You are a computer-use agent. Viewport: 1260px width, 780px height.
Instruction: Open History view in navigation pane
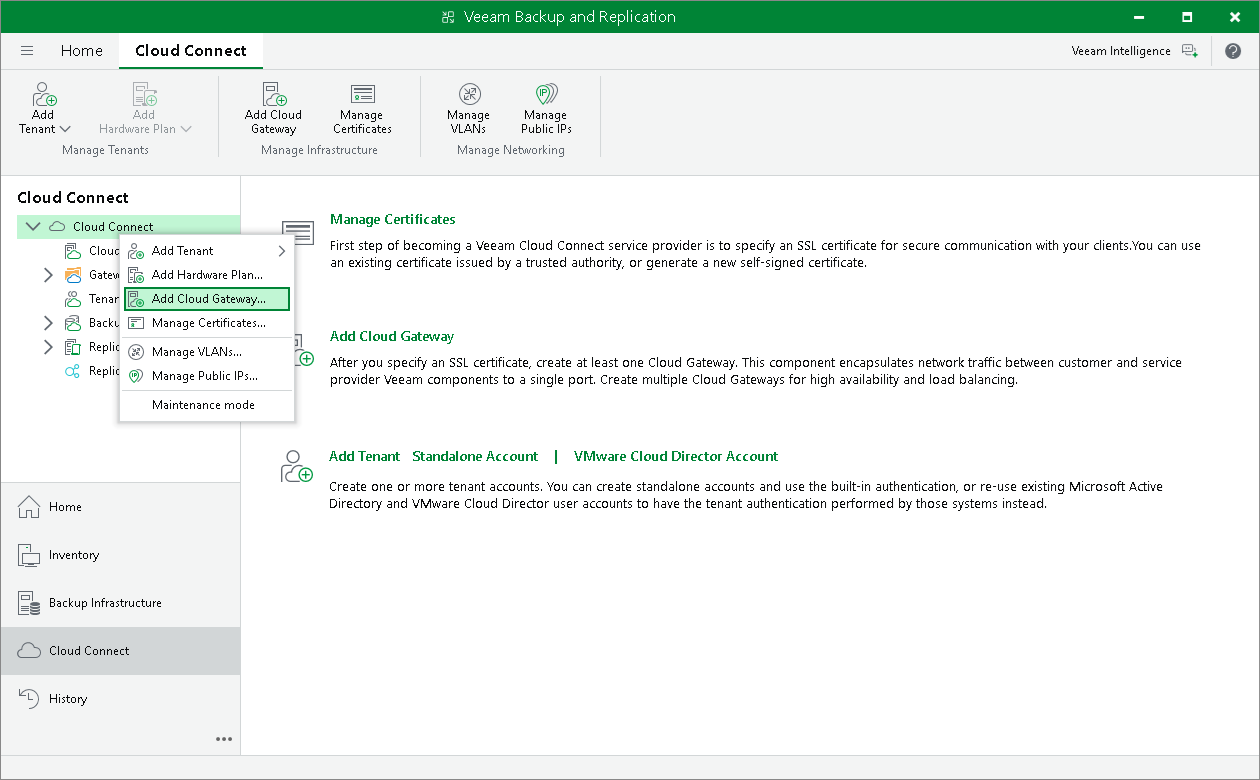coord(120,699)
